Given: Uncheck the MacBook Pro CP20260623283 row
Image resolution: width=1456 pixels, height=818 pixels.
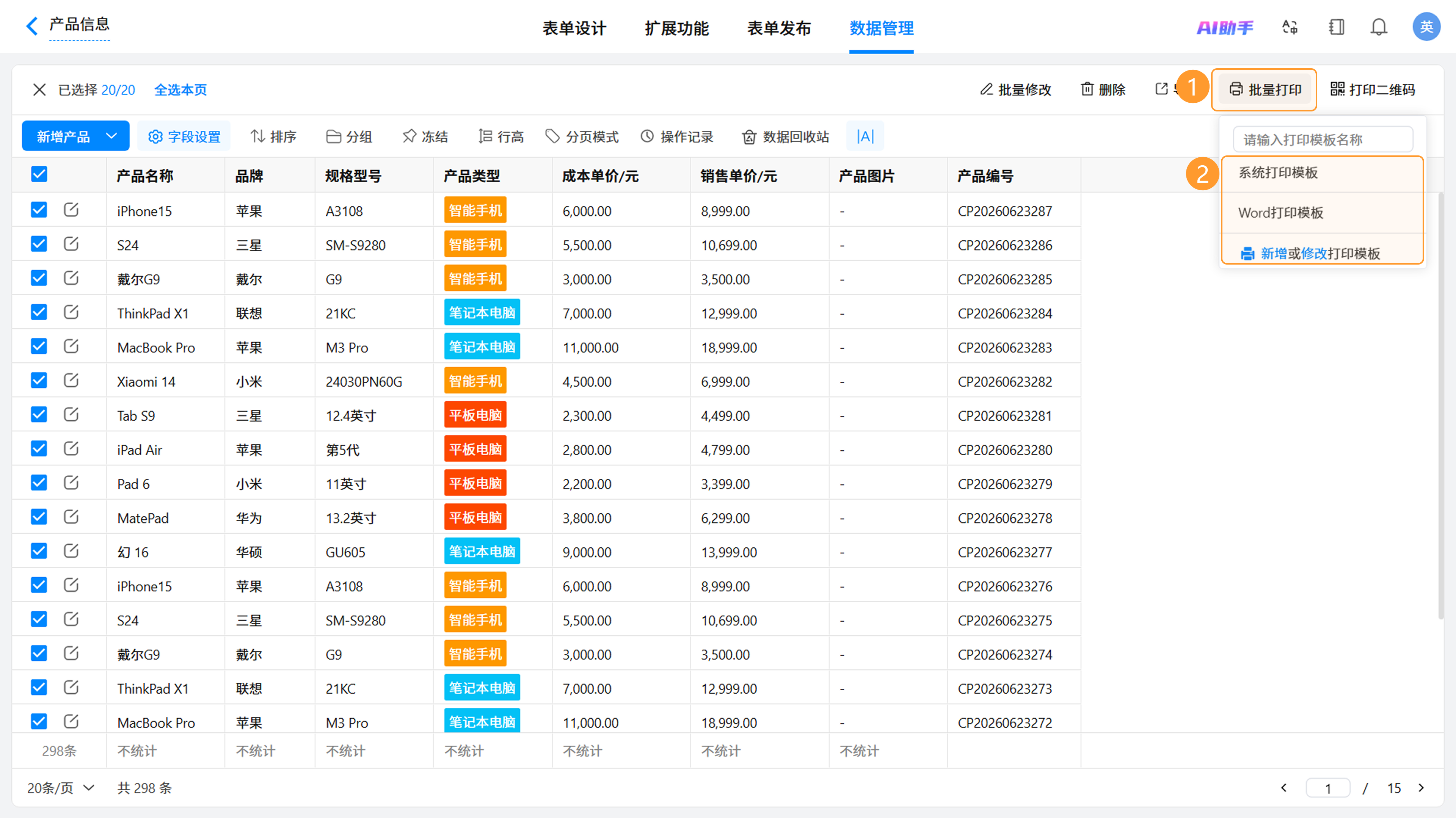Looking at the screenshot, I should [x=39, y=346].
